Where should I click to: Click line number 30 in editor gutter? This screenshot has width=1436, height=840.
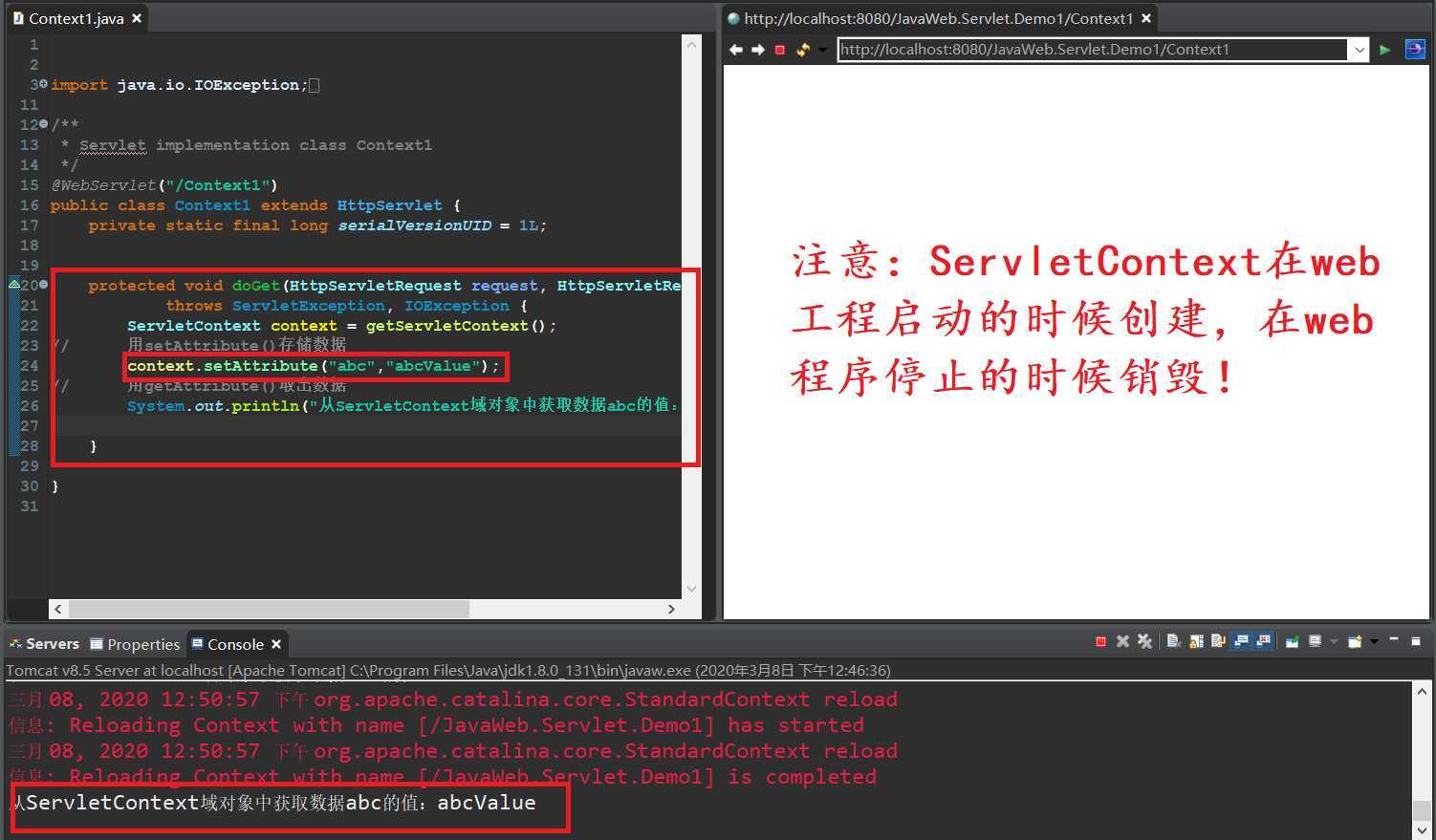(29, 486)
